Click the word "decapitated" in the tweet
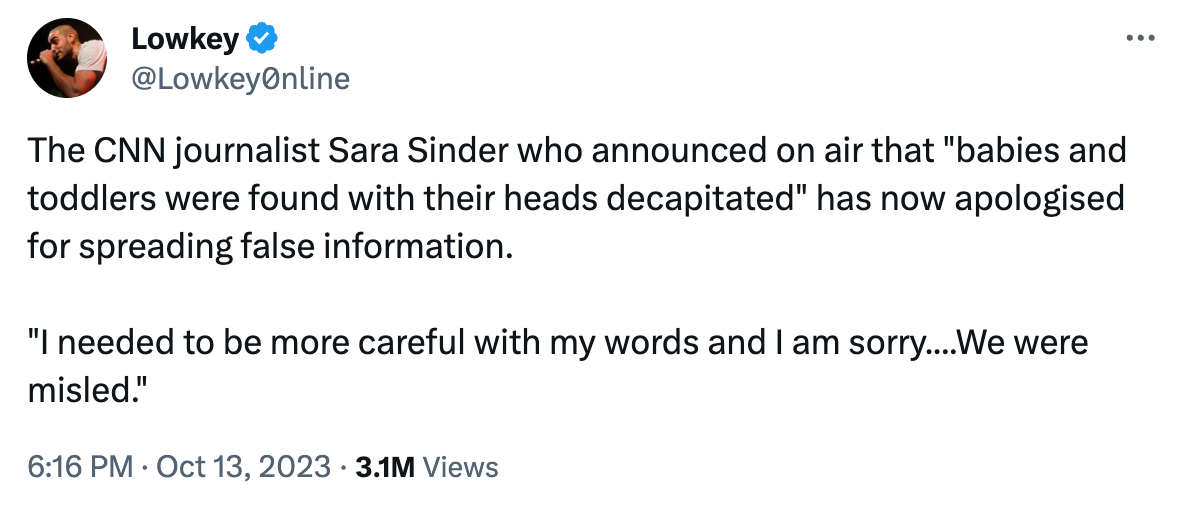 [711, 199]
